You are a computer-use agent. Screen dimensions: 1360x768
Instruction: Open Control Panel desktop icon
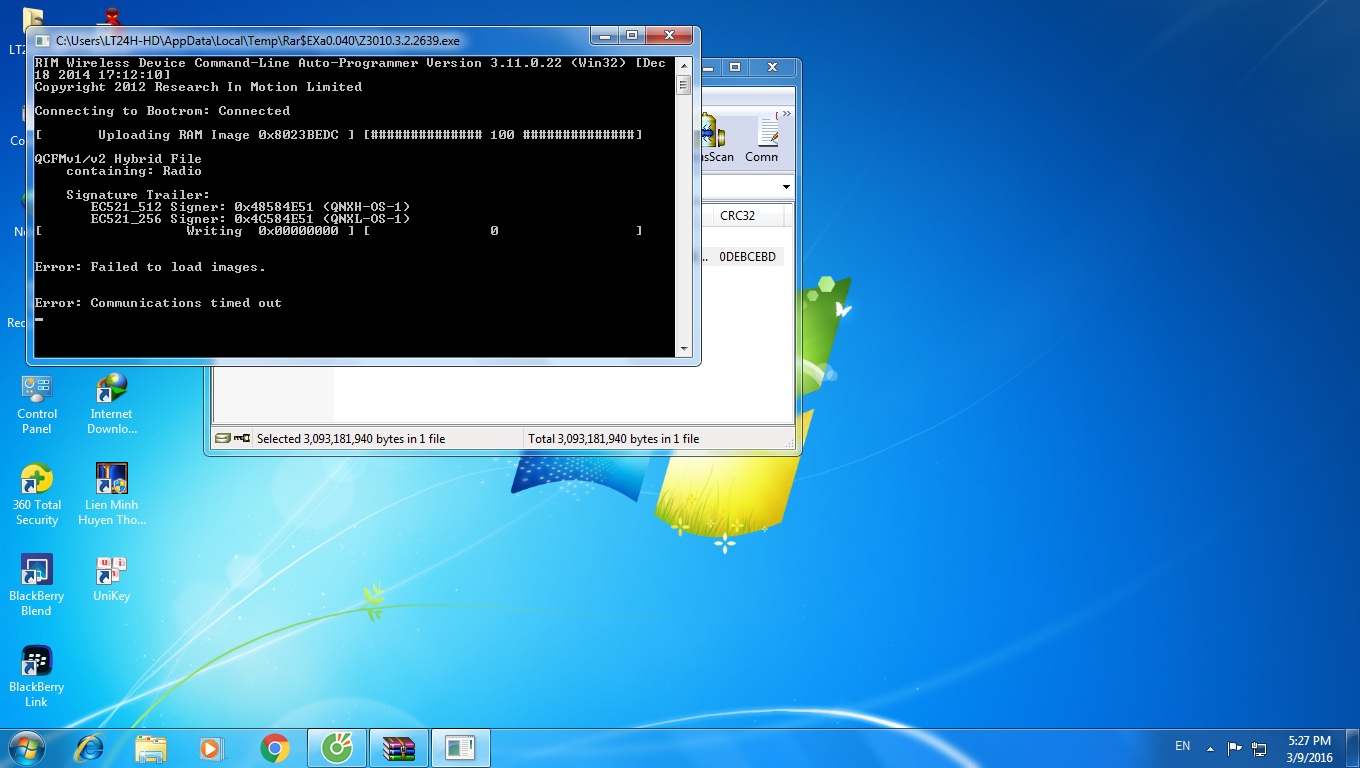[36, 403]
